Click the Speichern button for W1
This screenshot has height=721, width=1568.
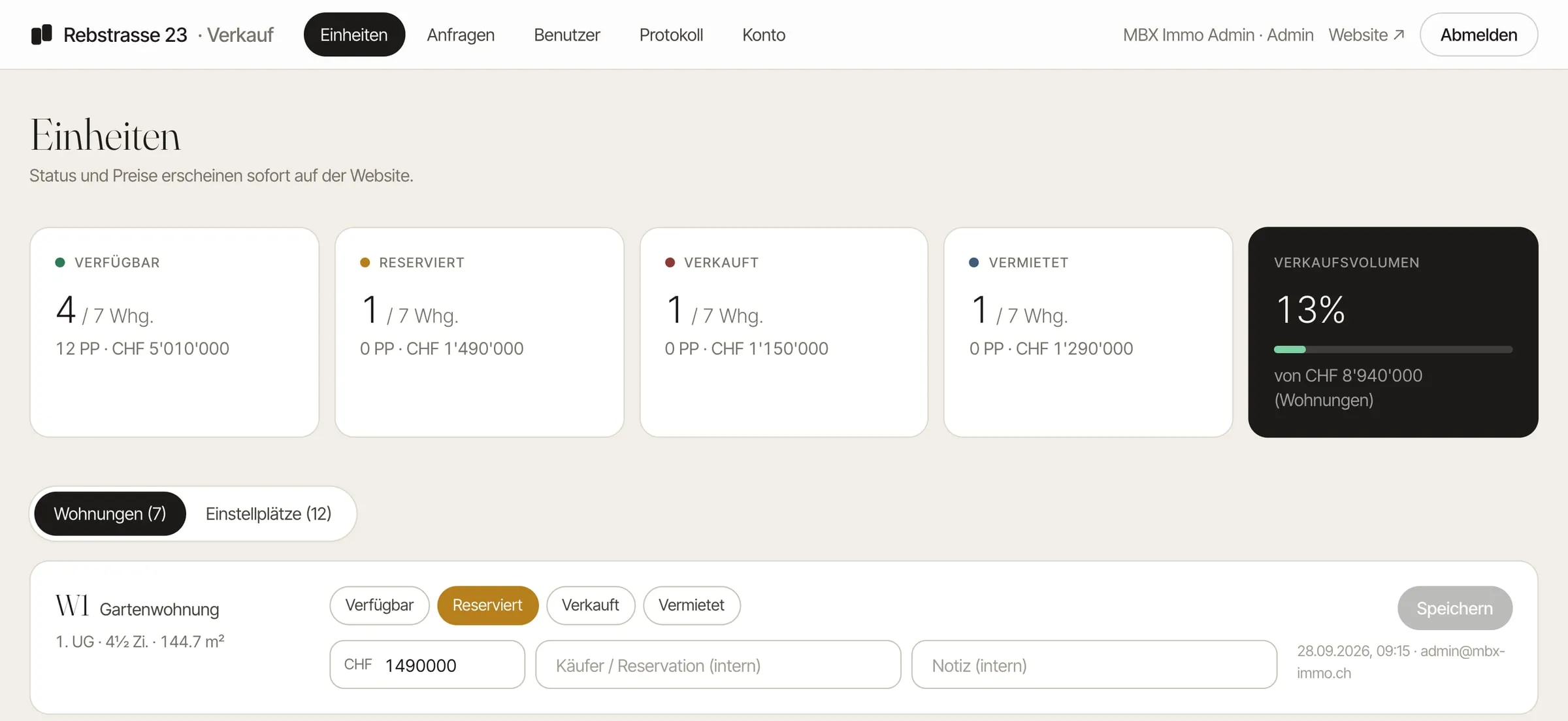pyautogui.click(x=1454, y=608)
